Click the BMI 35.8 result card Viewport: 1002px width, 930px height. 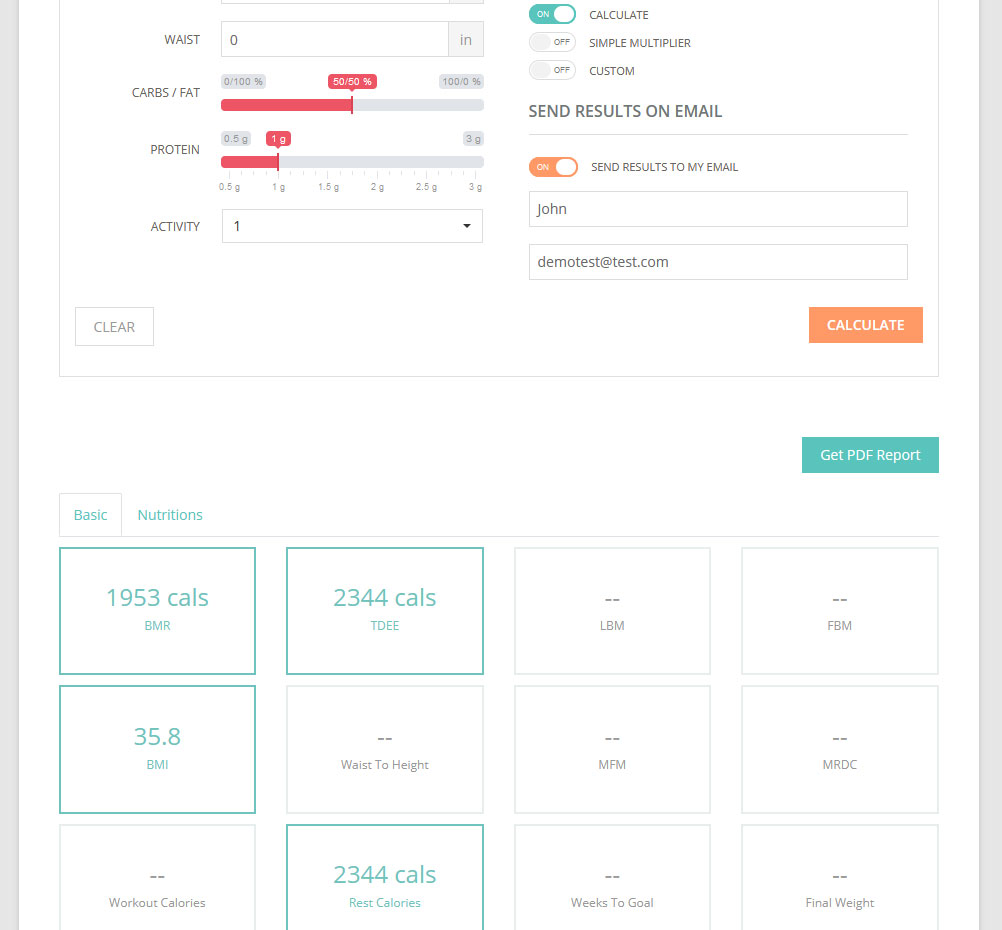pyautogui.click(x=157, y=749)
